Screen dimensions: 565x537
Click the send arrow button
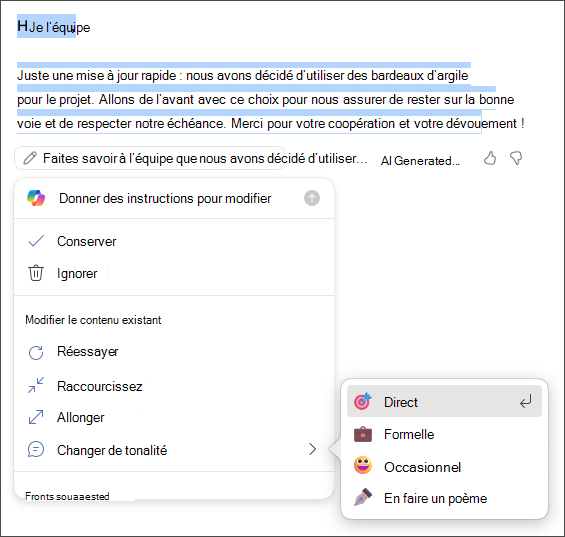pos(312,198)
